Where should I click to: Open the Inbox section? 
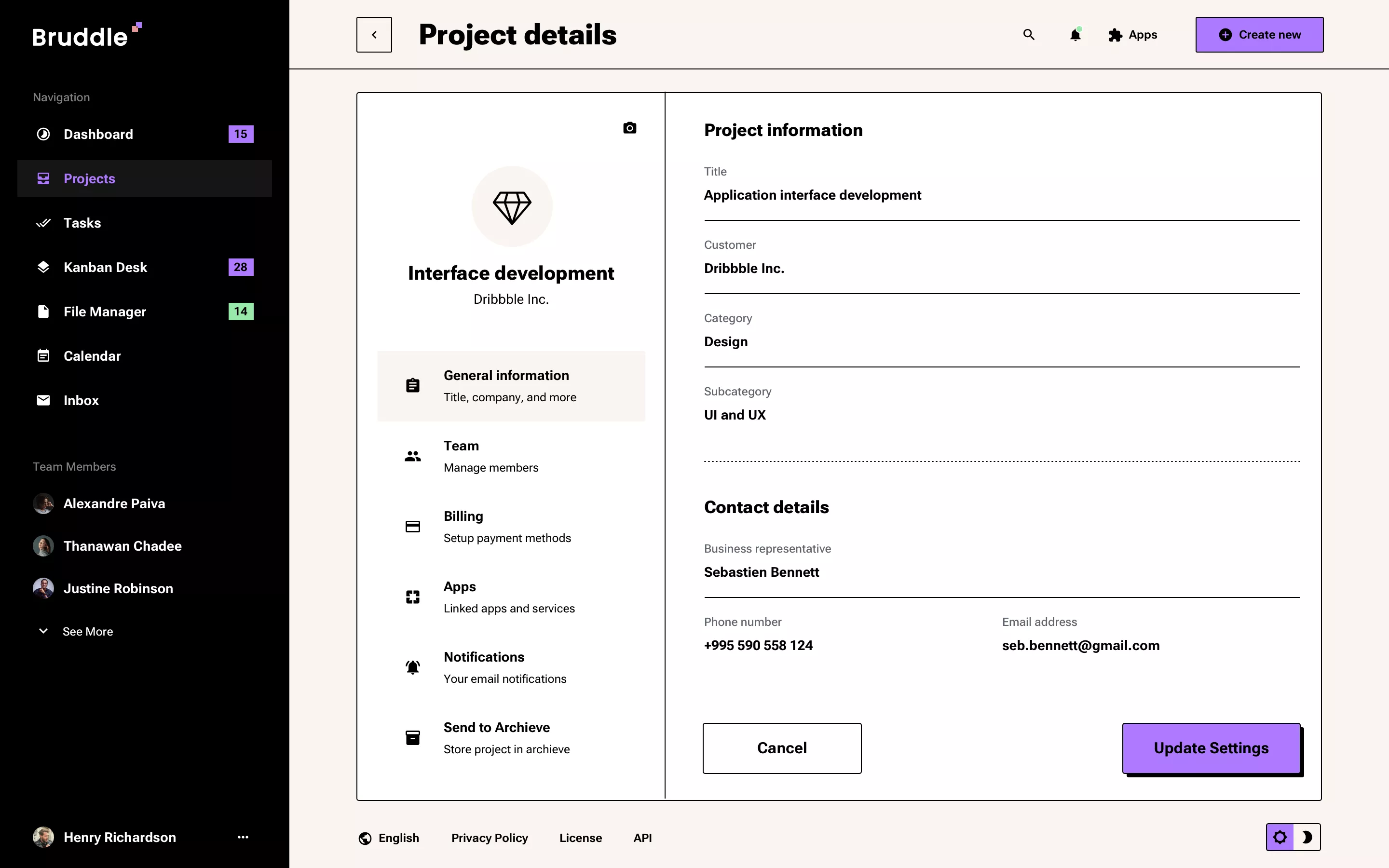tap(81, 400)
